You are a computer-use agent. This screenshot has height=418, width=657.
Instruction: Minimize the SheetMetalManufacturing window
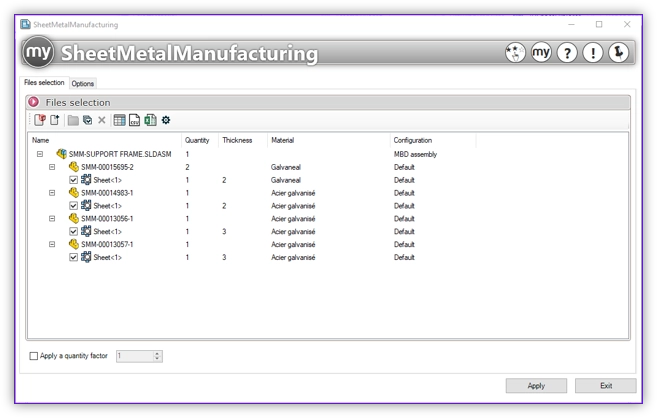tap(572, 24)
